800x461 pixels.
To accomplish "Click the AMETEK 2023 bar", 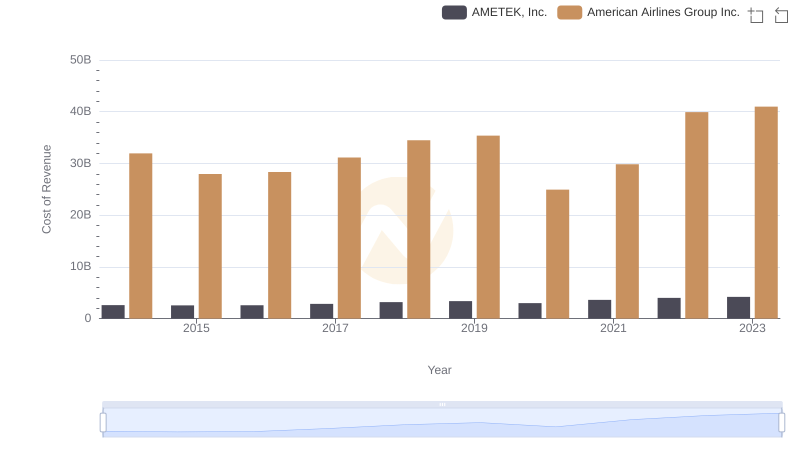I will click(738, 308).
